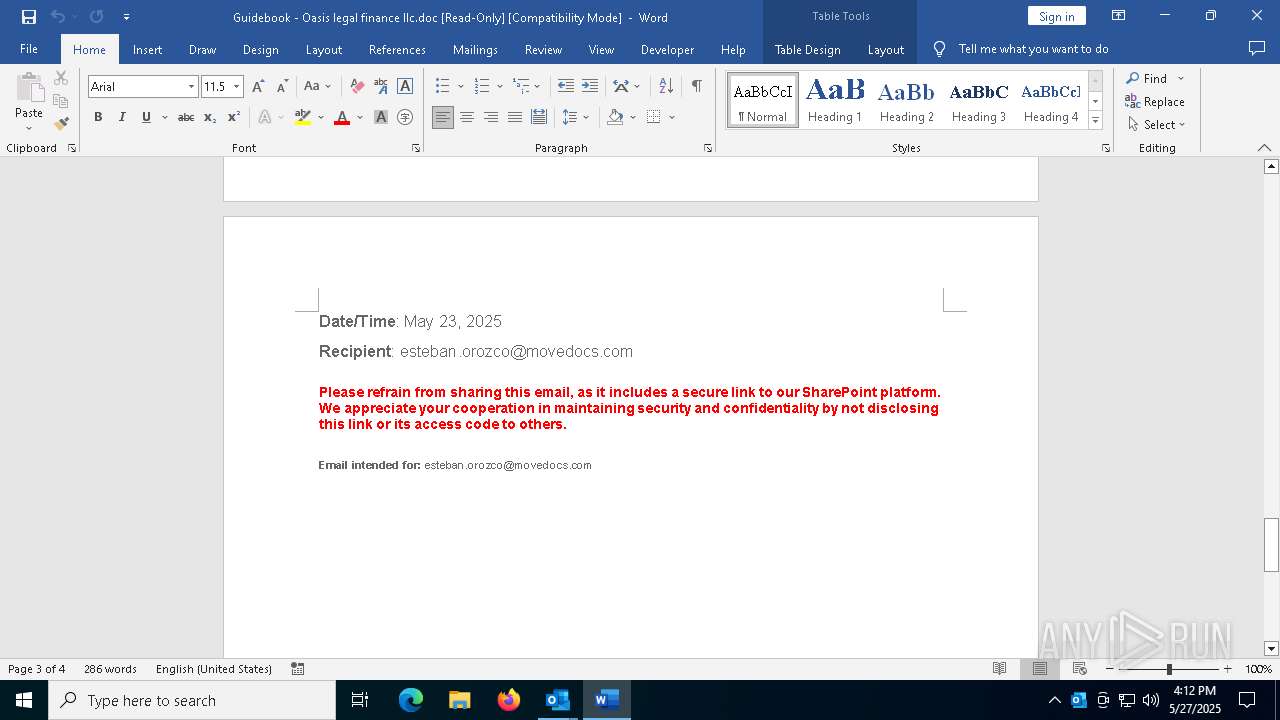Viewport: 1280px width, 720px height.
Task: Click the Cut scissors icon
Action: coord(61,78)
